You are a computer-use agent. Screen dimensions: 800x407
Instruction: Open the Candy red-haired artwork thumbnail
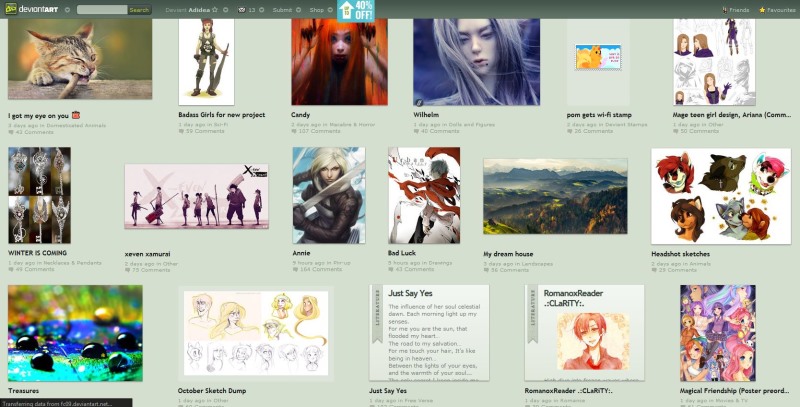[339, 62]
